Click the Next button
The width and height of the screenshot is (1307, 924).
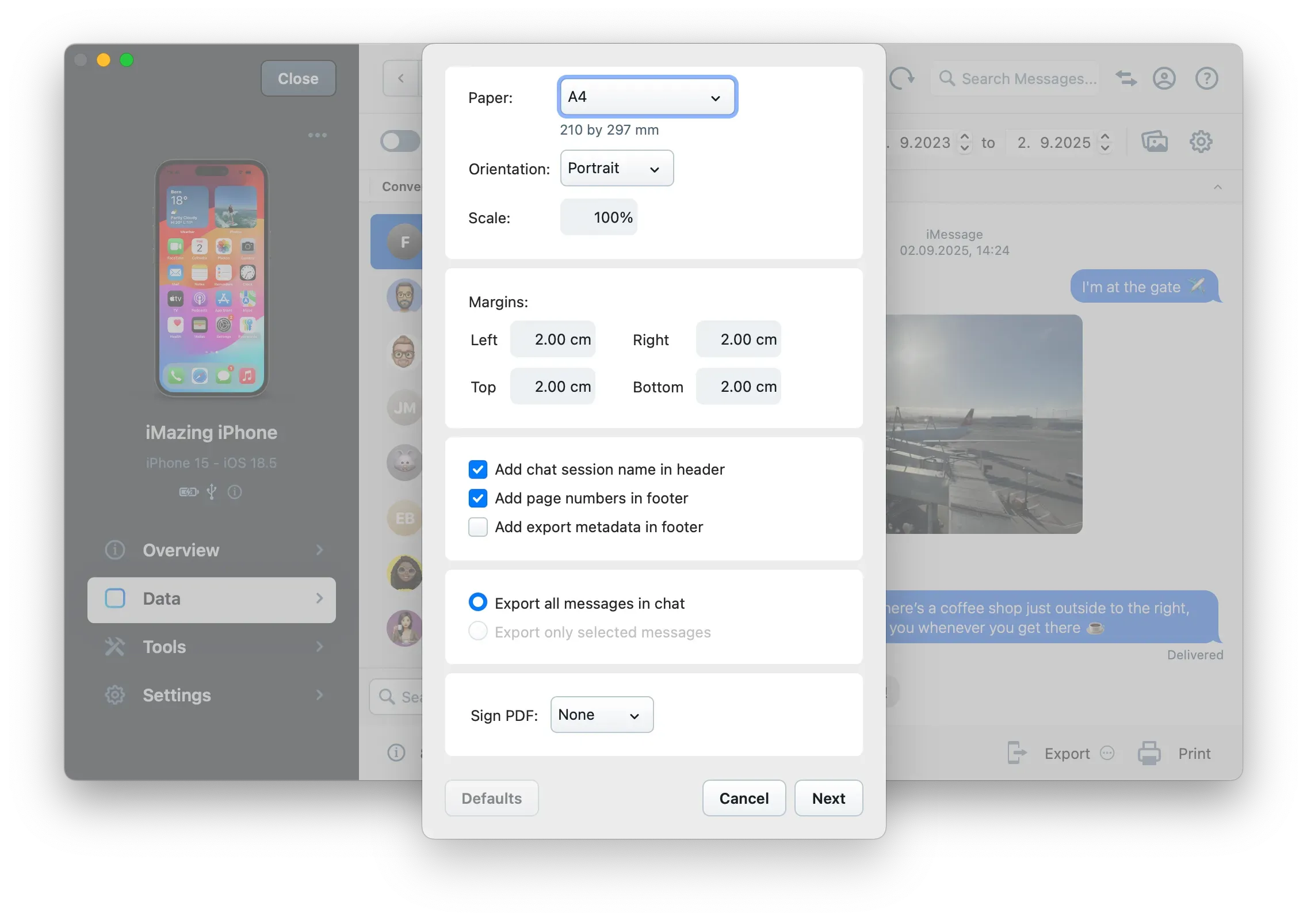[828, 798]
